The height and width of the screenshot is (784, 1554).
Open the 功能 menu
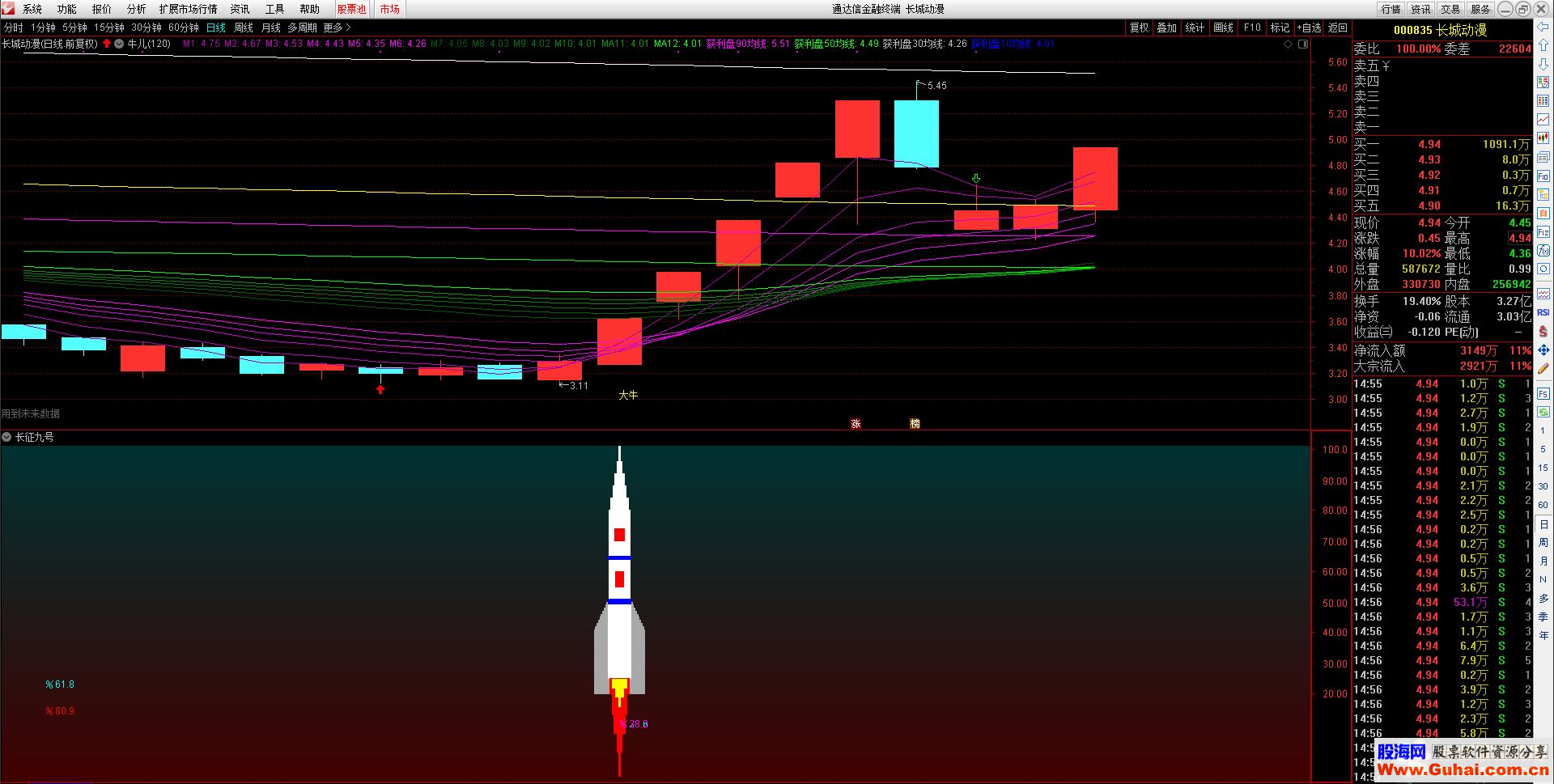tap(67, 9)
